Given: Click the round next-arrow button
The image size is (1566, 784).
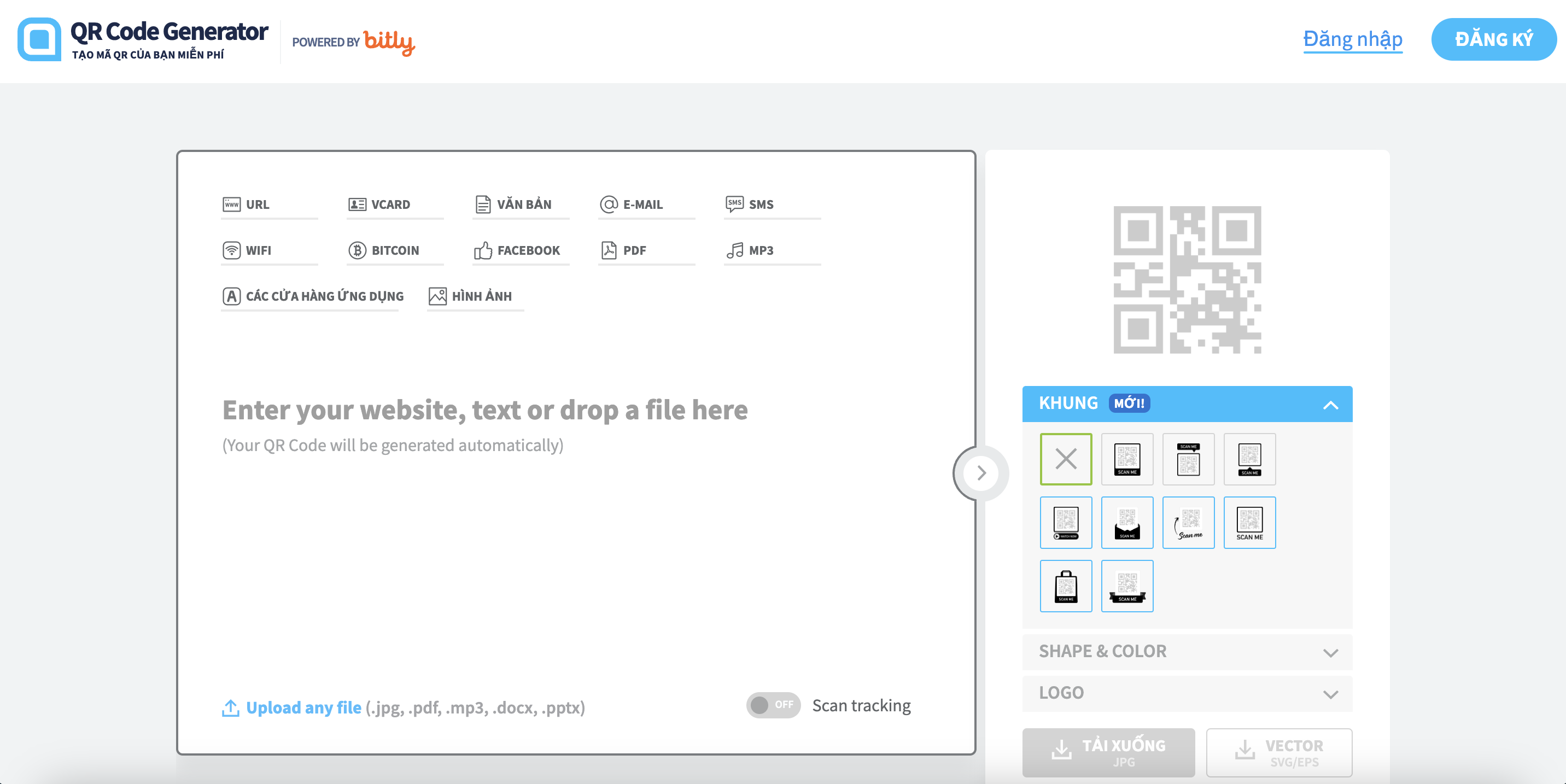Looking at the screenshot, I should 981,473.
